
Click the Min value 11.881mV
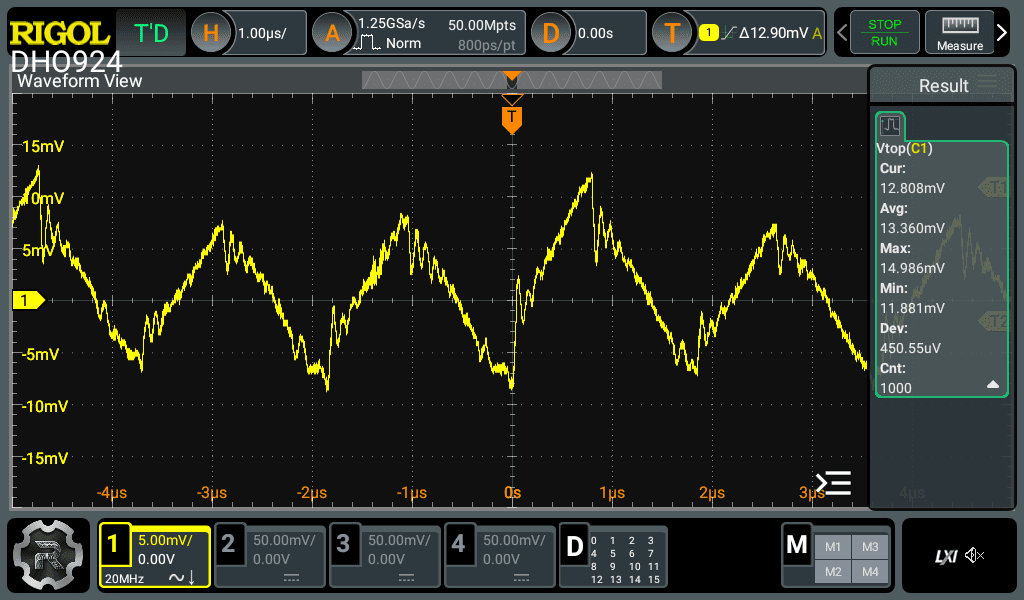(x=912, y=308)
